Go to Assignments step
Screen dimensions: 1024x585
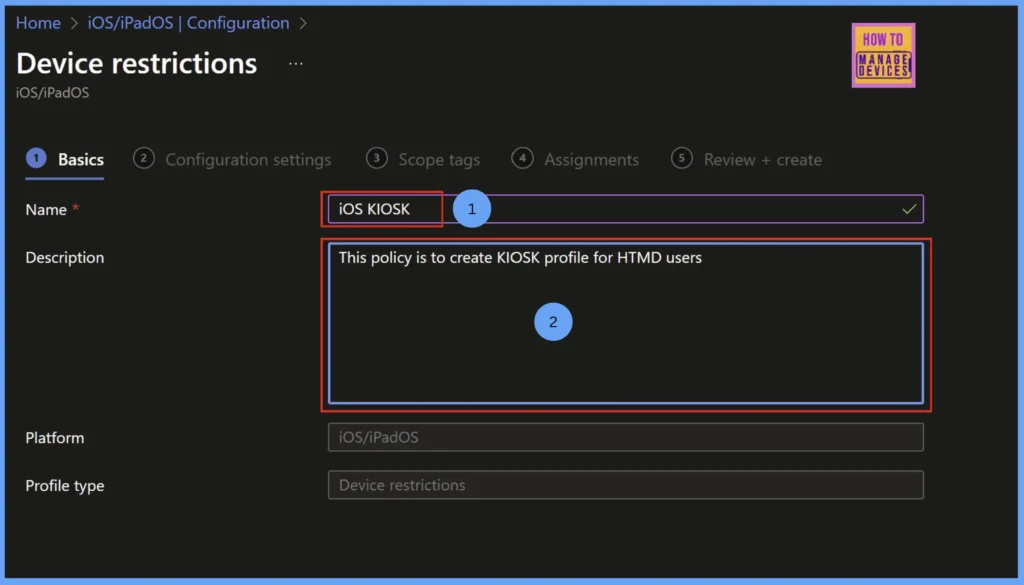coord(575,159)
